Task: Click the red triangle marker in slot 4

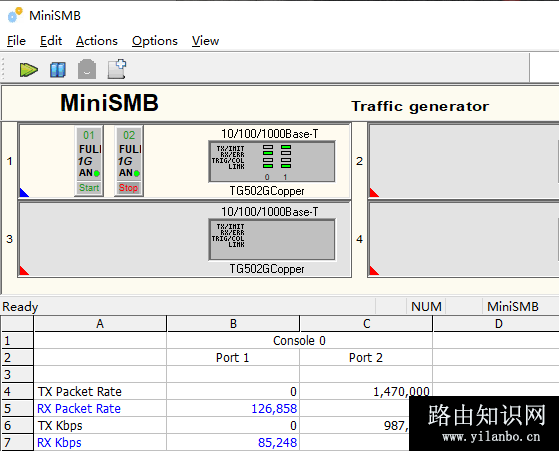Action: point(374,271)
